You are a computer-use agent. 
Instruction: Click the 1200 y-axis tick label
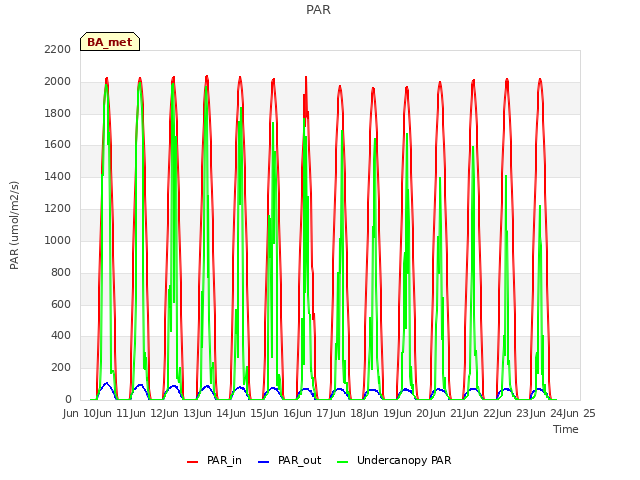click(x=58, y=208)
